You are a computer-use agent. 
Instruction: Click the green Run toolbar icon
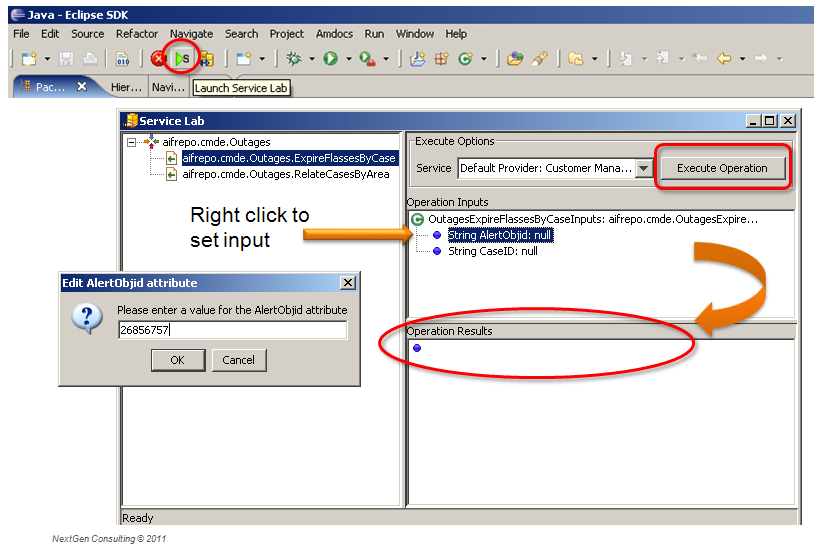(x=330, y=59)
